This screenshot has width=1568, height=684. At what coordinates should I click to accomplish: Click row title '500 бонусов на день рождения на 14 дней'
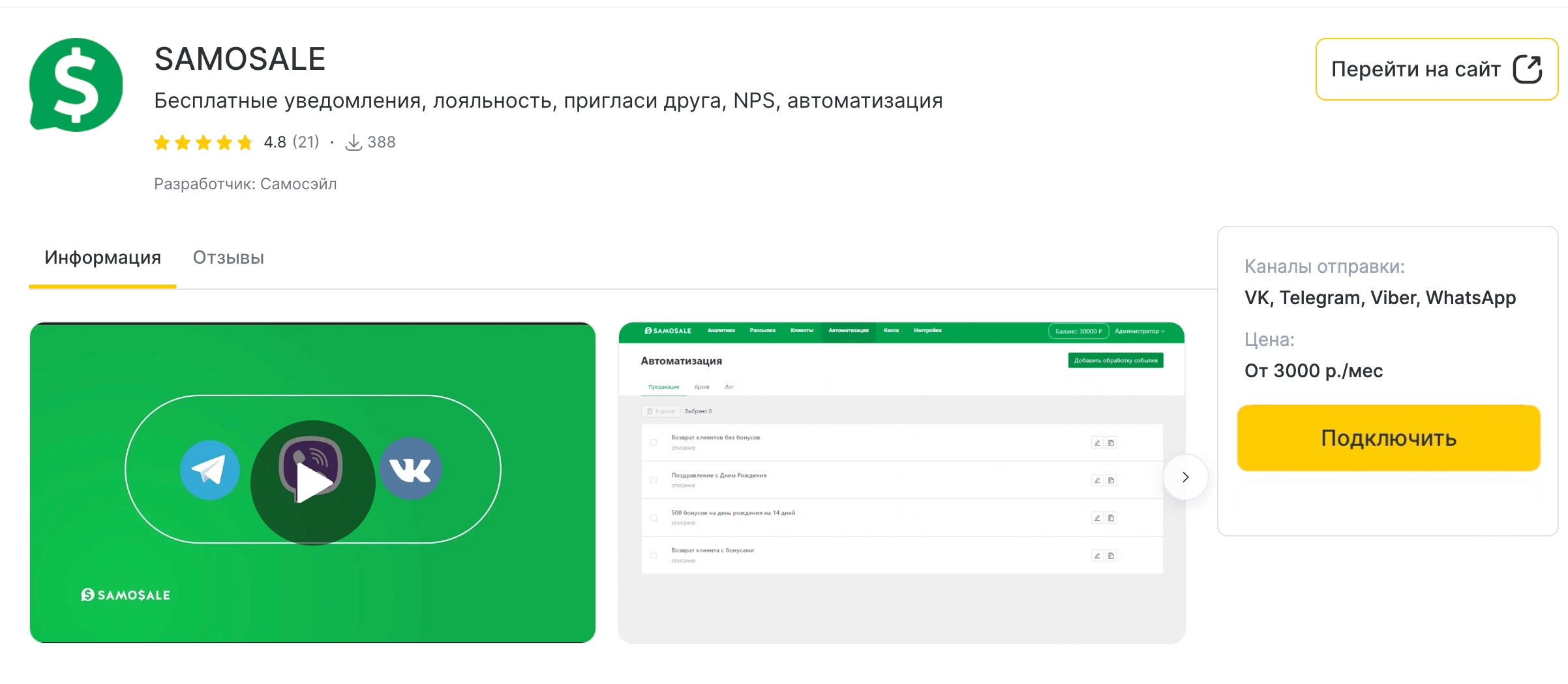click(733, 513)
